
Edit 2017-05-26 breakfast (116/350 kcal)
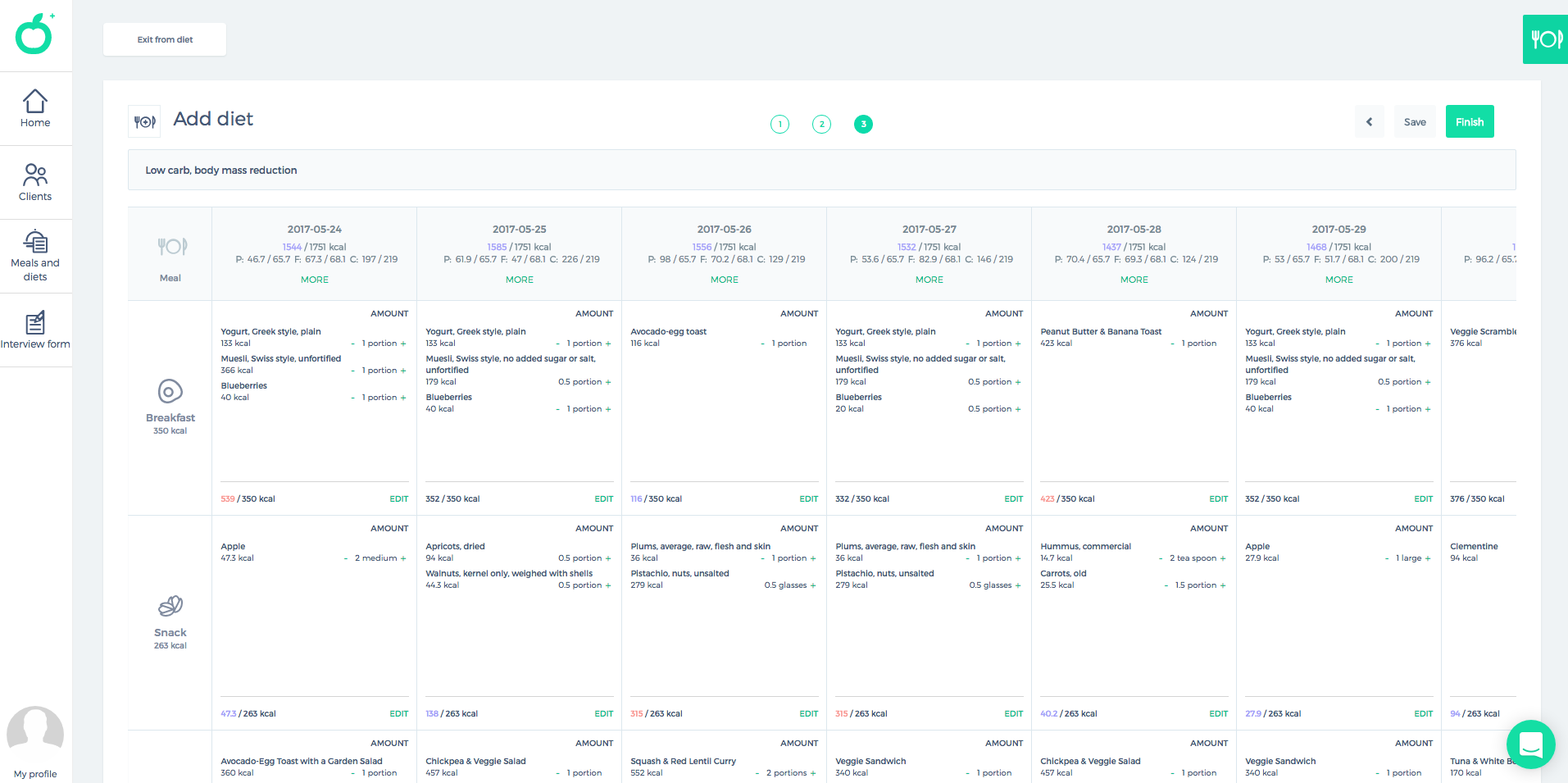pyautogui.click(x=809, y=499)
